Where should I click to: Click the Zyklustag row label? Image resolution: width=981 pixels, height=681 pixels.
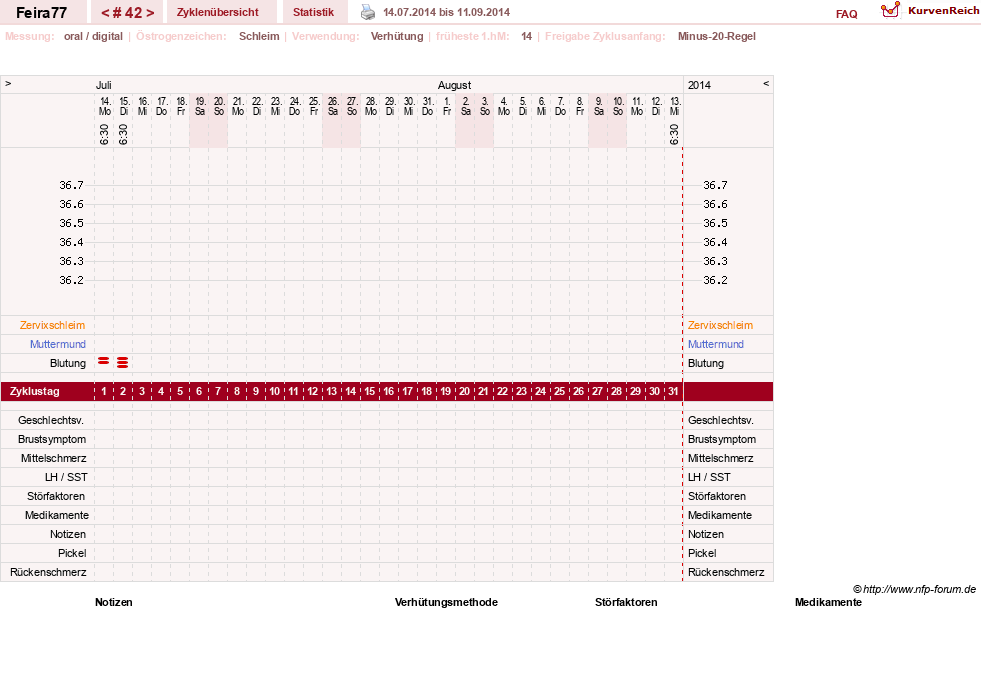pos(34,391)
